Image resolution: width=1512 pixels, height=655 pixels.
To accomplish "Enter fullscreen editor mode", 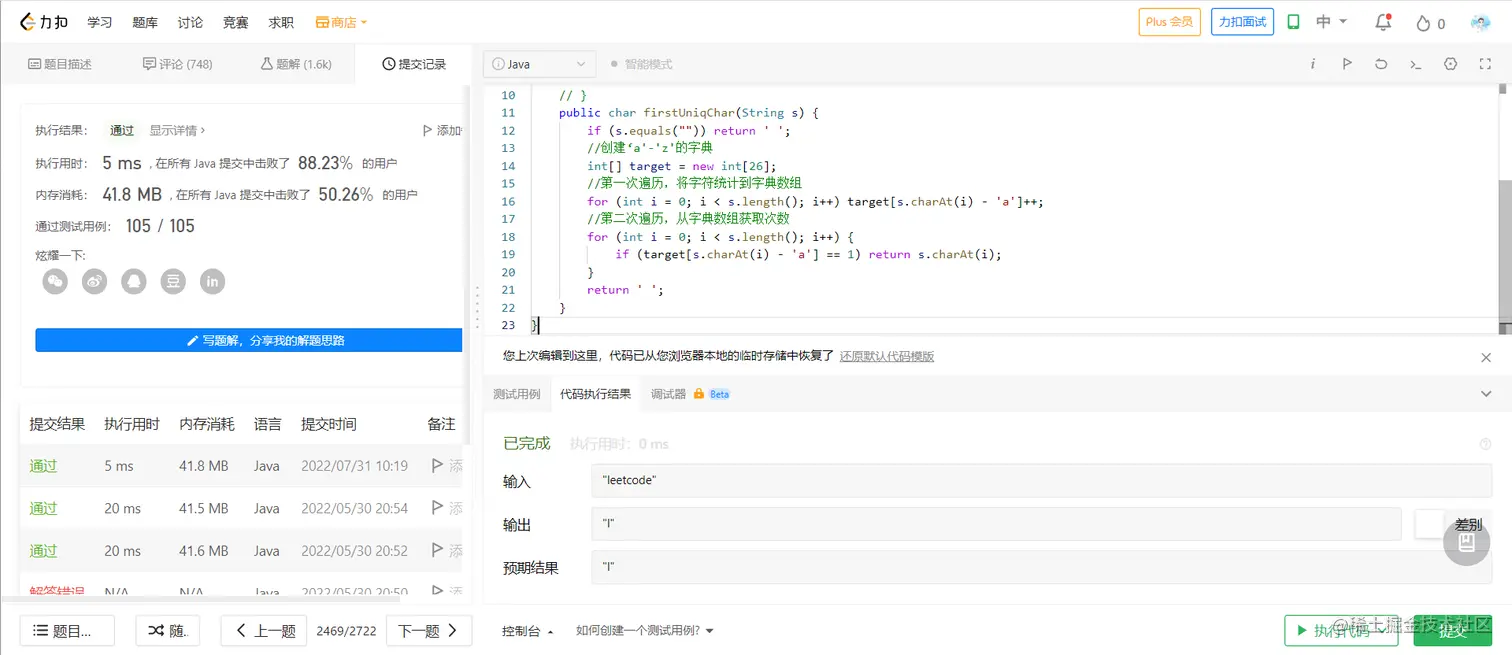I will tap(1485, 64).
